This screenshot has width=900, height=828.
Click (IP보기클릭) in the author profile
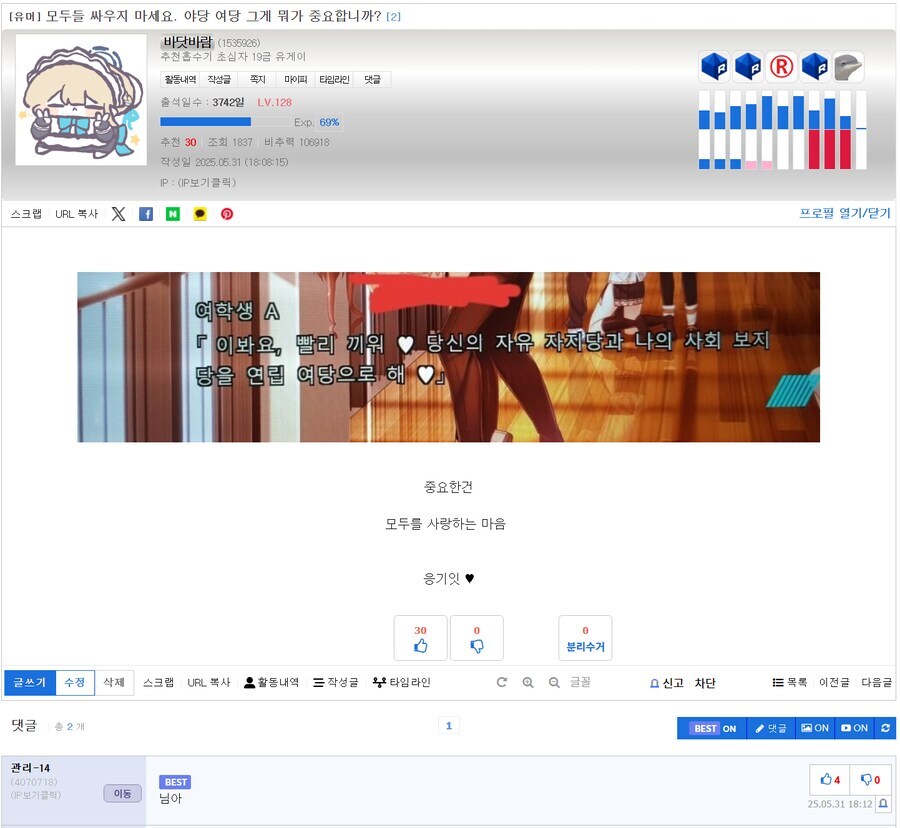point(207,182)
